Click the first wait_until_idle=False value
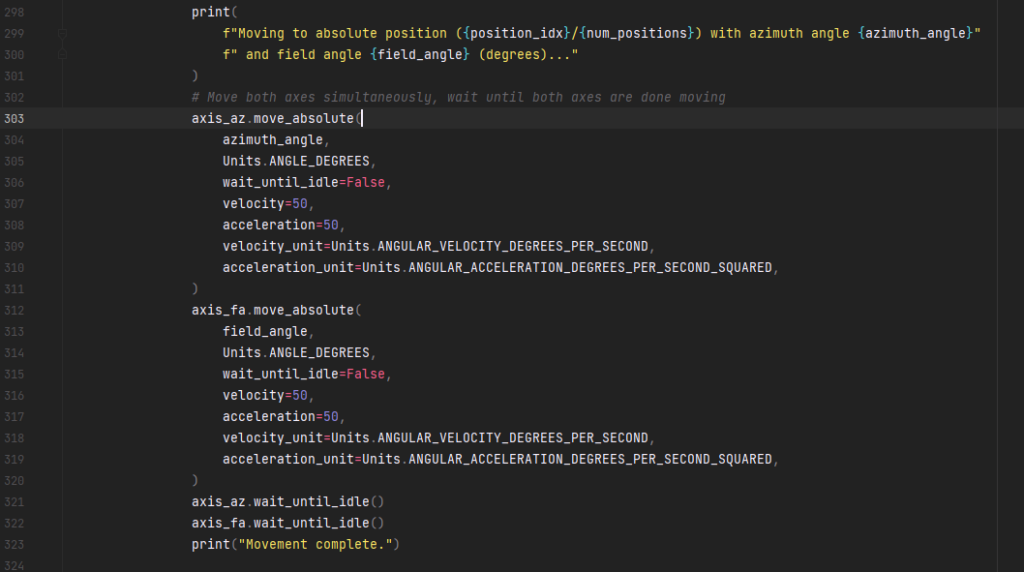 [304, 182]
